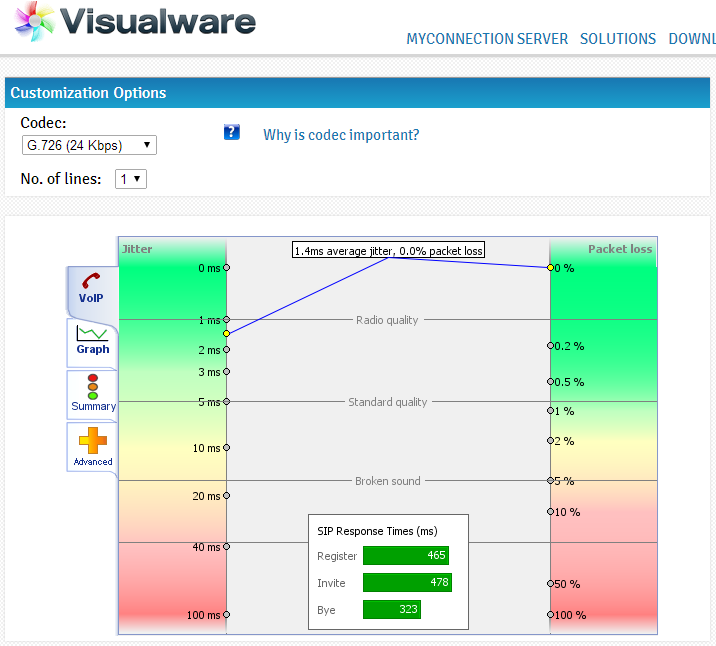The height and width of the screenshot is (646, 716).
Task: Switch to the Graph tab
Action: pos(93,341)
